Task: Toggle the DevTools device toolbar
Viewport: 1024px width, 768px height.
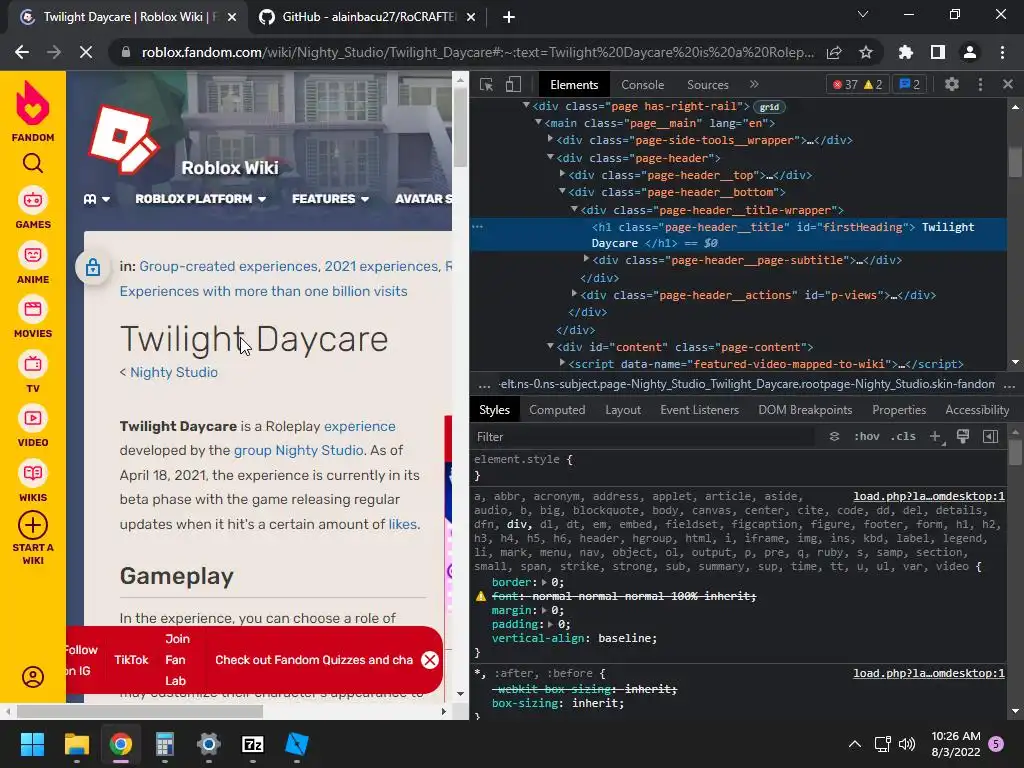Action: point(513,84)
